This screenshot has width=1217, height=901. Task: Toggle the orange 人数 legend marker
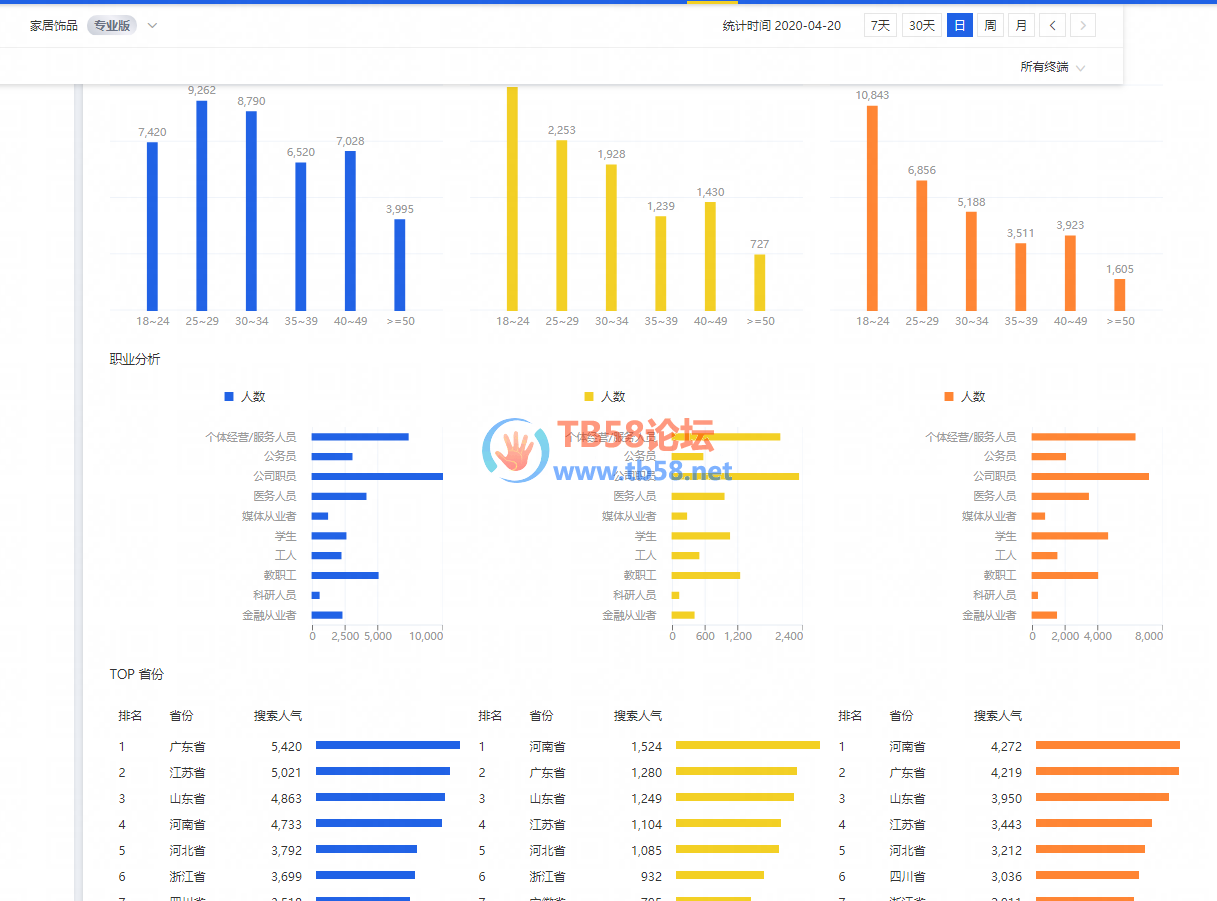pyautogui.click(x=949, y=397)
